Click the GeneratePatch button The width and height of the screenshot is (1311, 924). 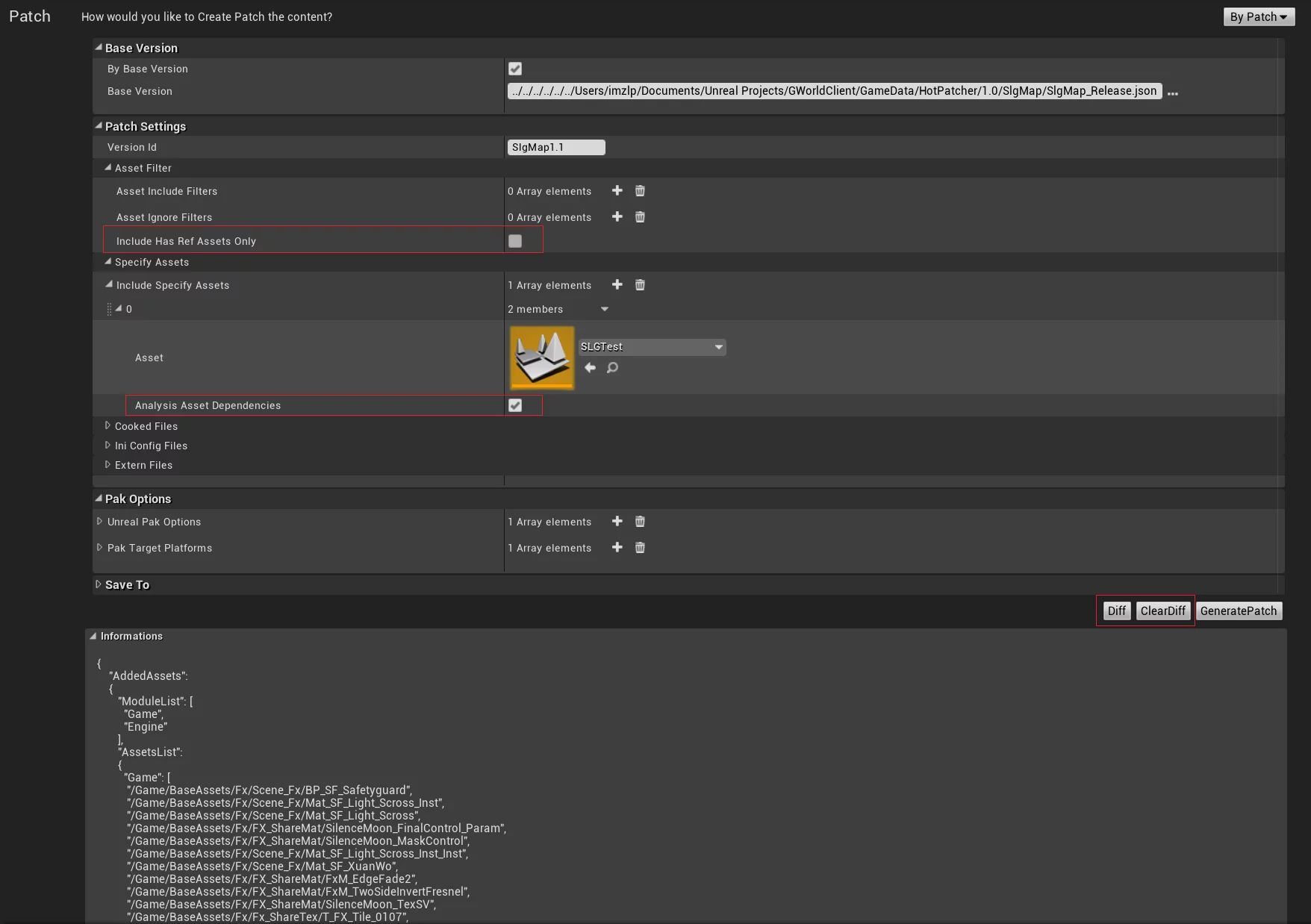[1238, 611]
